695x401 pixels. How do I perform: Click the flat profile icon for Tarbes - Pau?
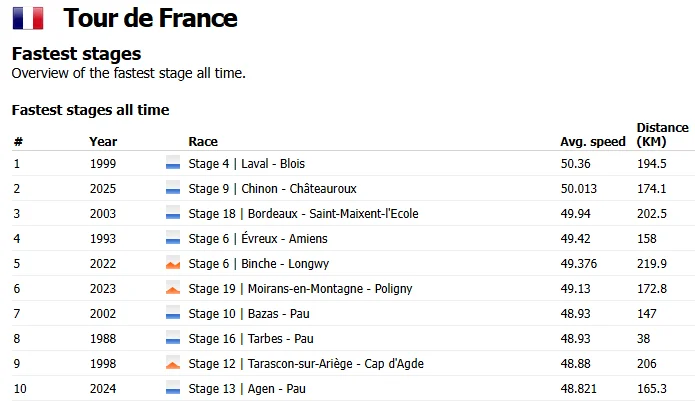pyautogui.click(x=173, y=338)
